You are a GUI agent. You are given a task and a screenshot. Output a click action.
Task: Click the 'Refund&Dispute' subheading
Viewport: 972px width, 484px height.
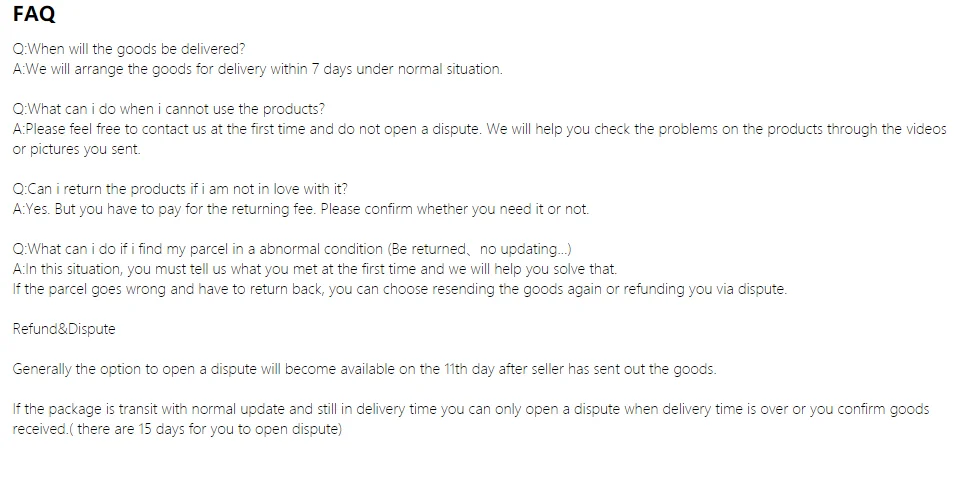point(64,329)
